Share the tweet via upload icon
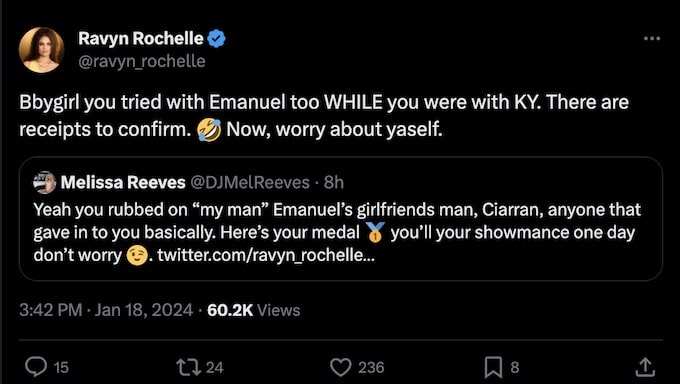This screenshot has width=680, height=384. (x=645, y=367)
